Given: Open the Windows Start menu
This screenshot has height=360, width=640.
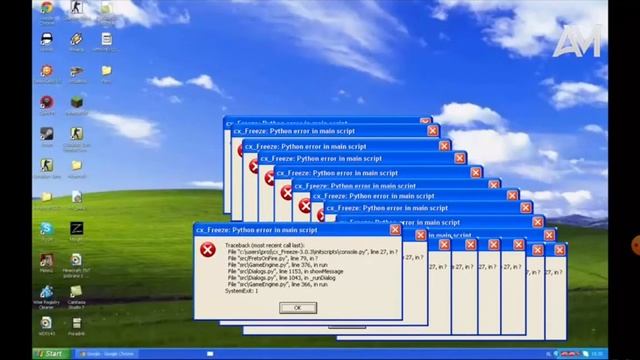Looking at the screenshot, I should pyautogui.click(x=52, y=354).
